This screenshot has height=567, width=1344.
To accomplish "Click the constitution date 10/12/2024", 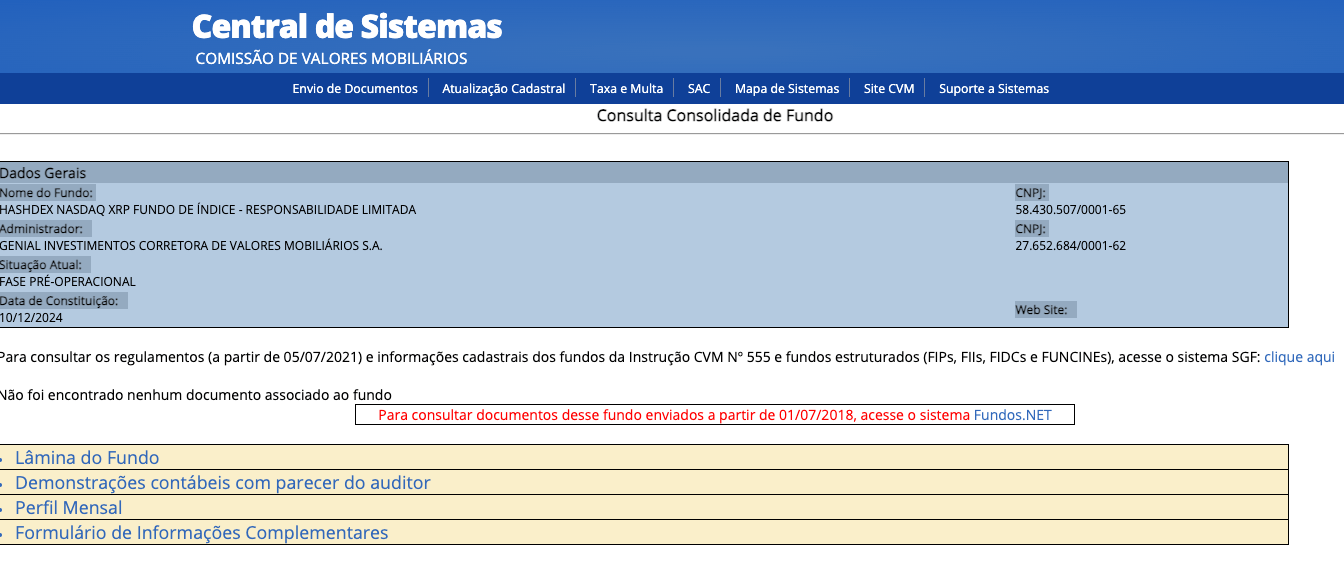I will tap(31, 318).
